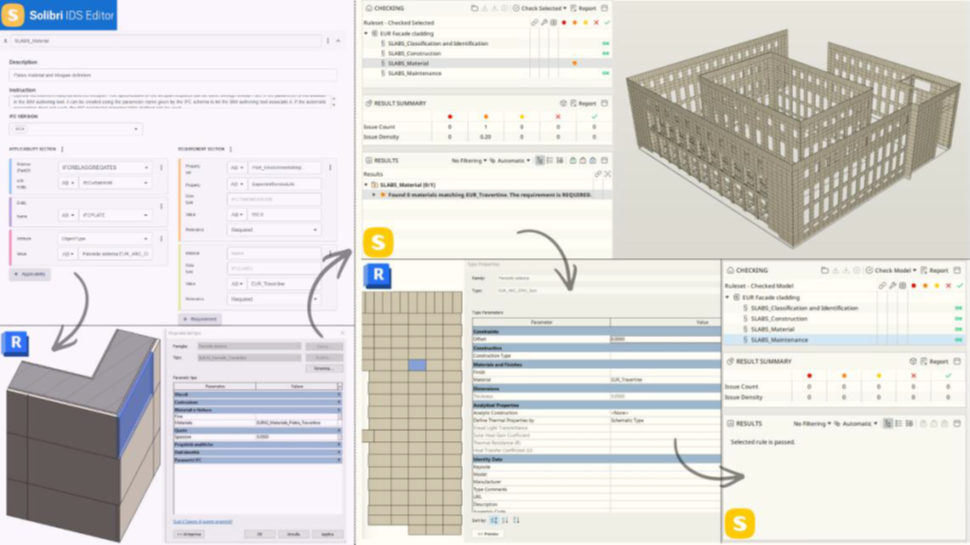Click the Solibri IDS Editor logo
The width and height of the screenshot is (970, 545).
[x=58, y=15]
